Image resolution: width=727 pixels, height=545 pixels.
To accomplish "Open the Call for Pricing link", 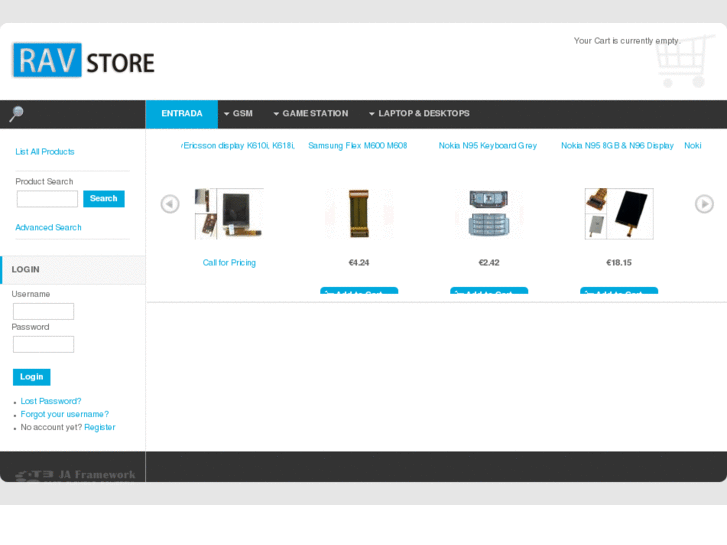I will [229, 263].
